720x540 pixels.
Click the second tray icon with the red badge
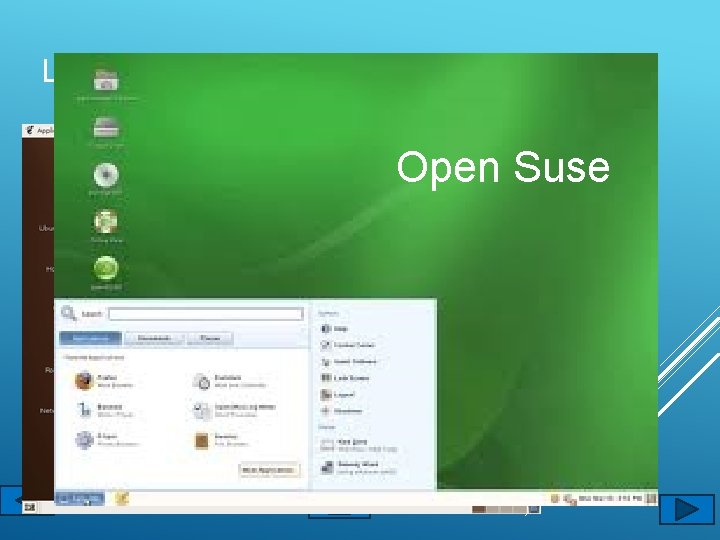point(569,499)
